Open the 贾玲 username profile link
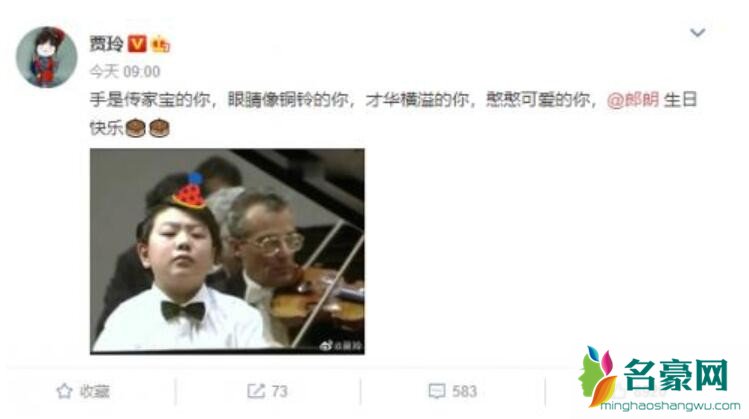Viewport: 749px width, 419px height. click(x=107, y=44)
